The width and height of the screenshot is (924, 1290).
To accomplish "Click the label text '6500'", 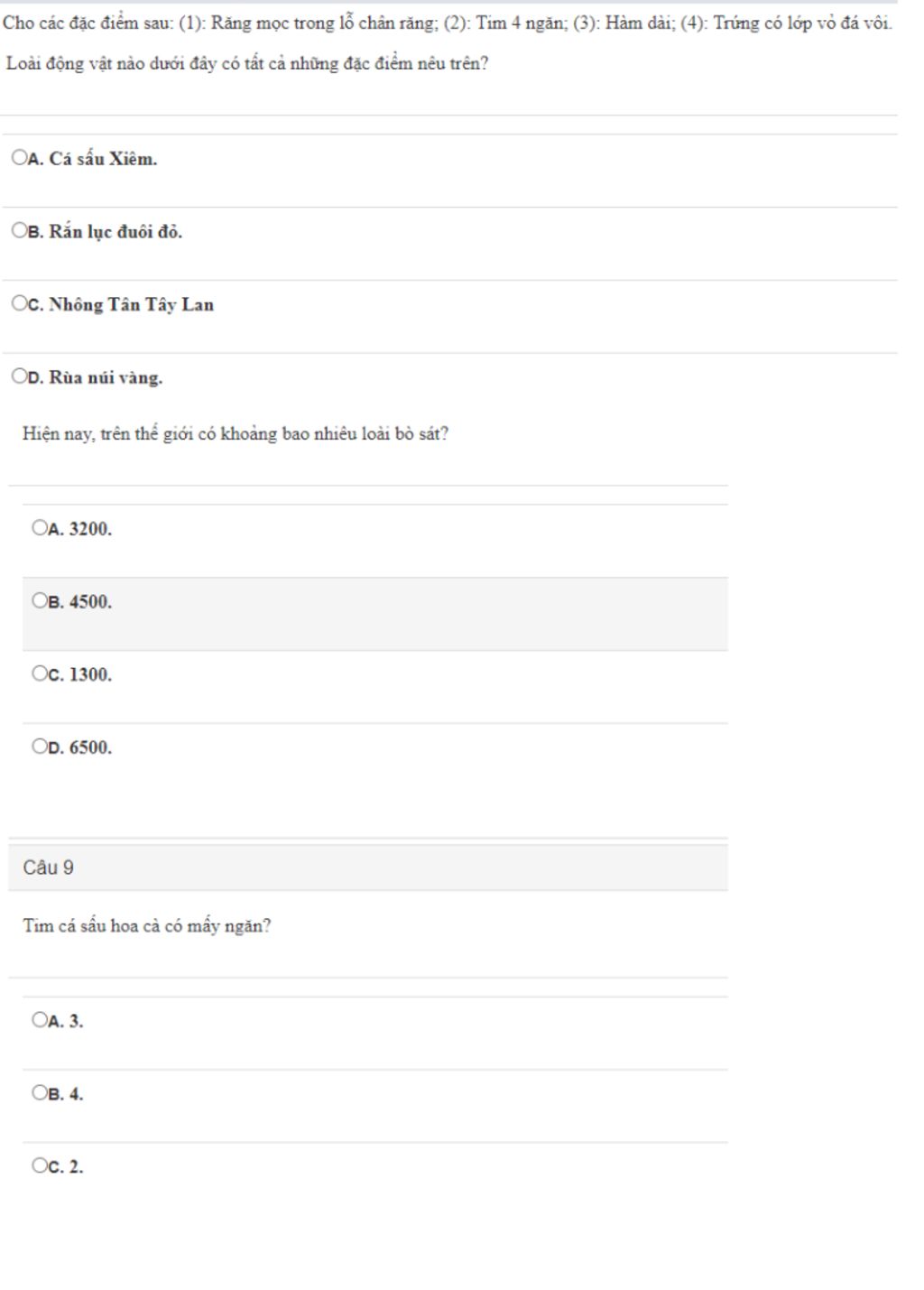I will tap(91, 747).
